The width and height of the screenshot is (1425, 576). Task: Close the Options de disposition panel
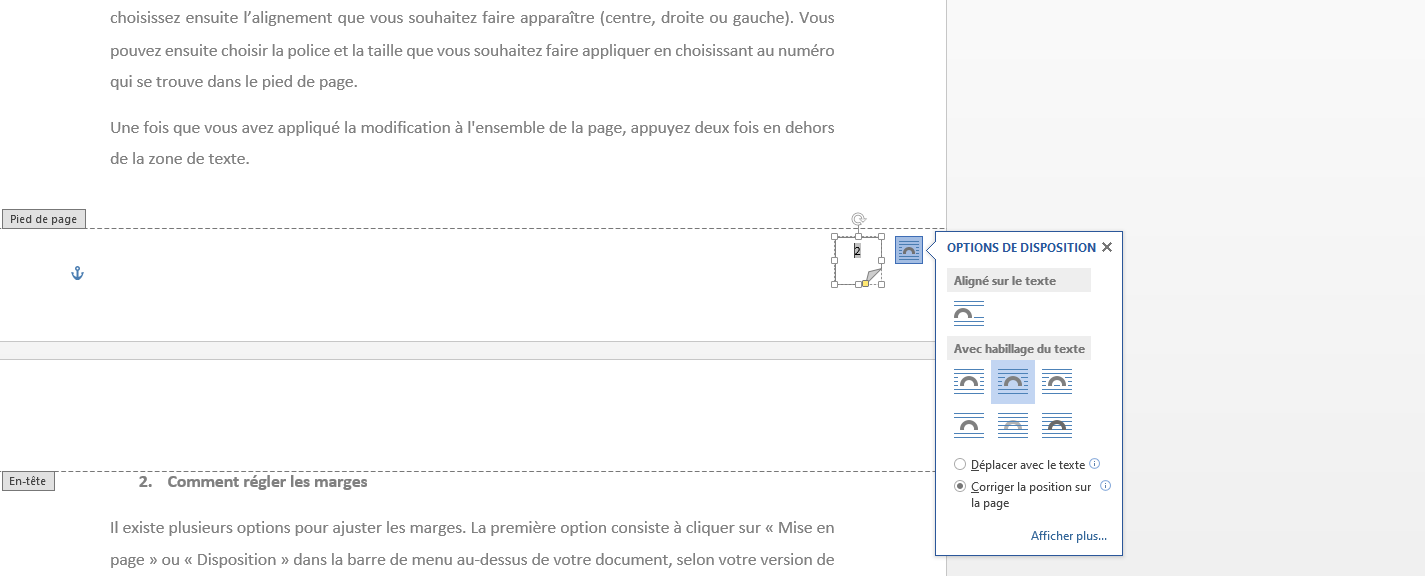point(1106,247)
